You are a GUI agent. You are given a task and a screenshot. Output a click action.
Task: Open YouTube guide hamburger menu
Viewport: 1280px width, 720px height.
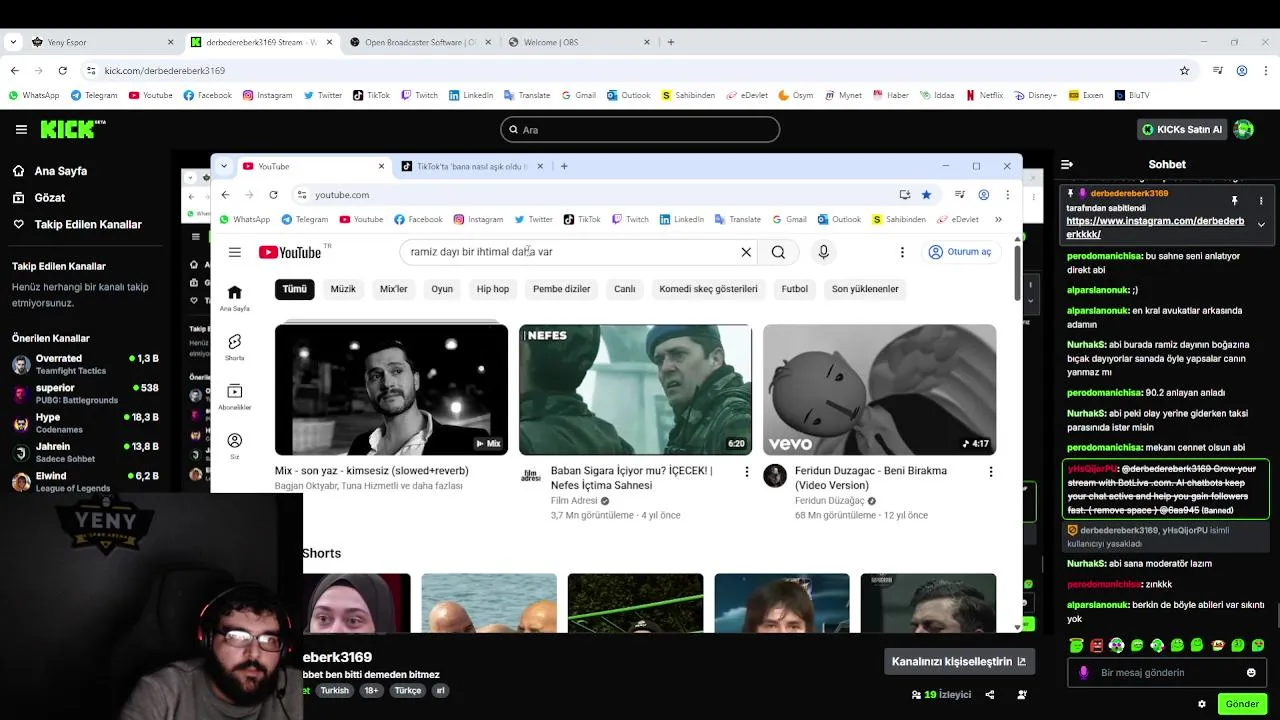click(234, 252)
